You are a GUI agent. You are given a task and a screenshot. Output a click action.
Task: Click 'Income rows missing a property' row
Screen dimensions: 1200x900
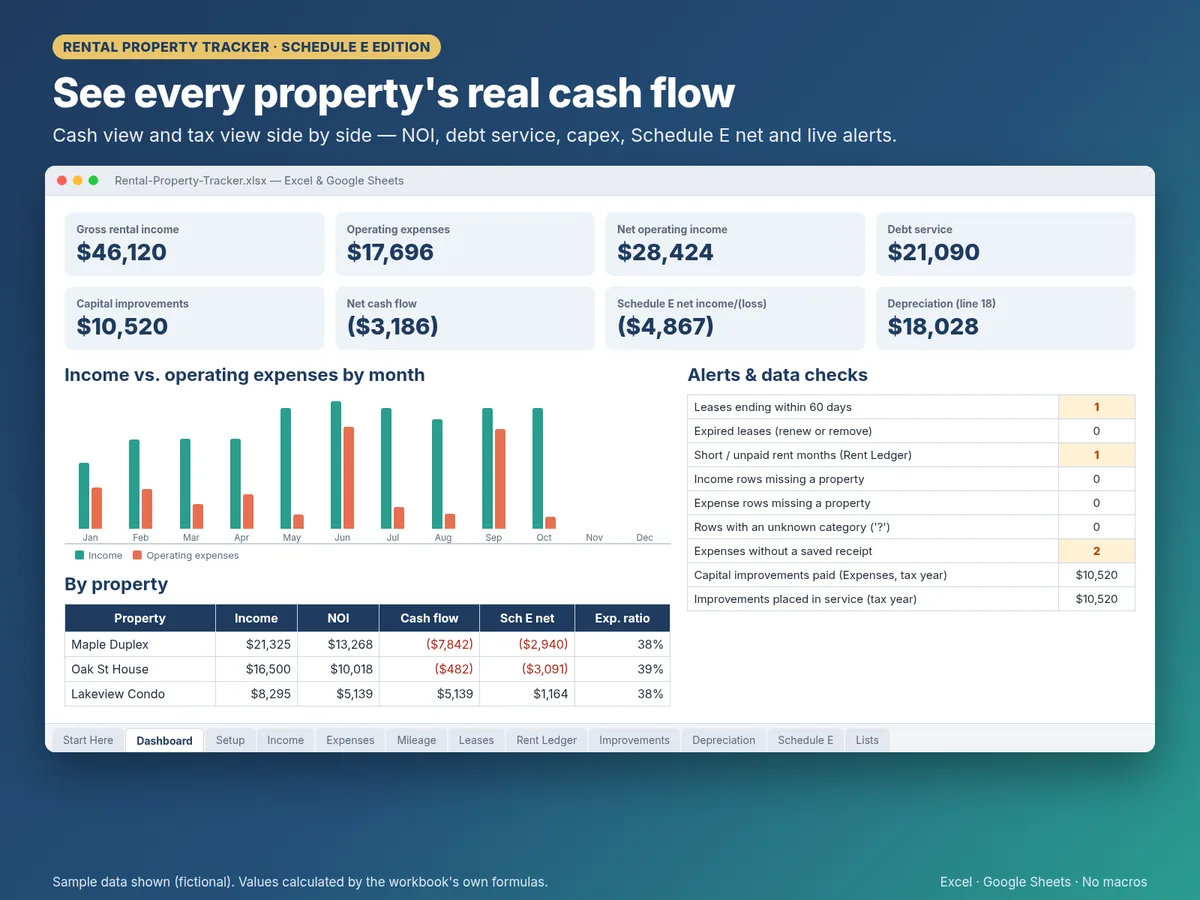(x=911, y=479)
